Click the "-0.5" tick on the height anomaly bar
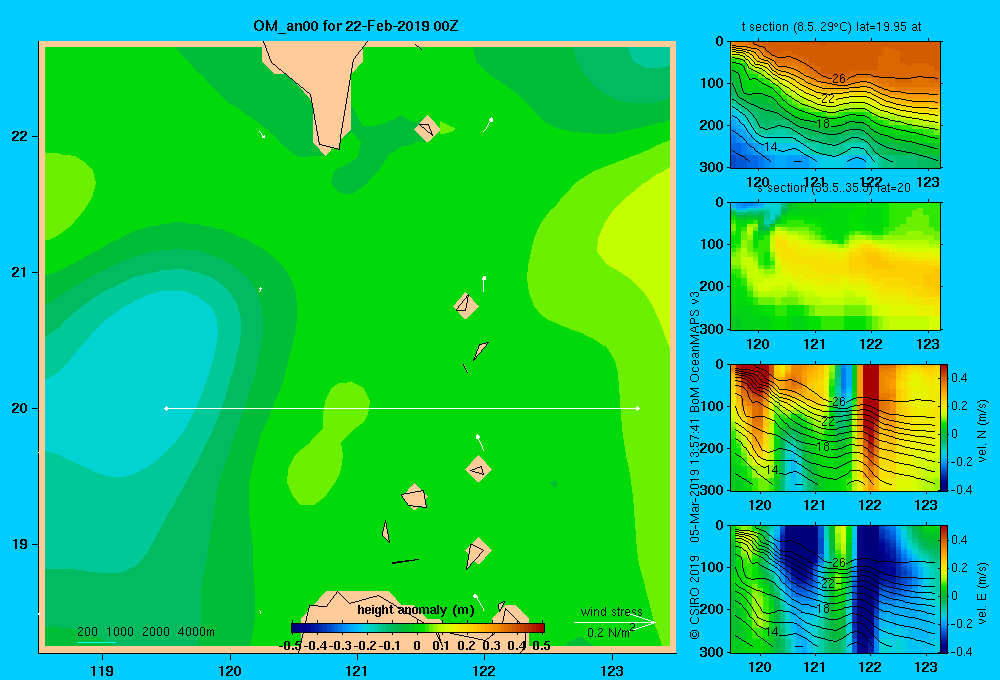1000x680 pixels. [x=290, y=646]
